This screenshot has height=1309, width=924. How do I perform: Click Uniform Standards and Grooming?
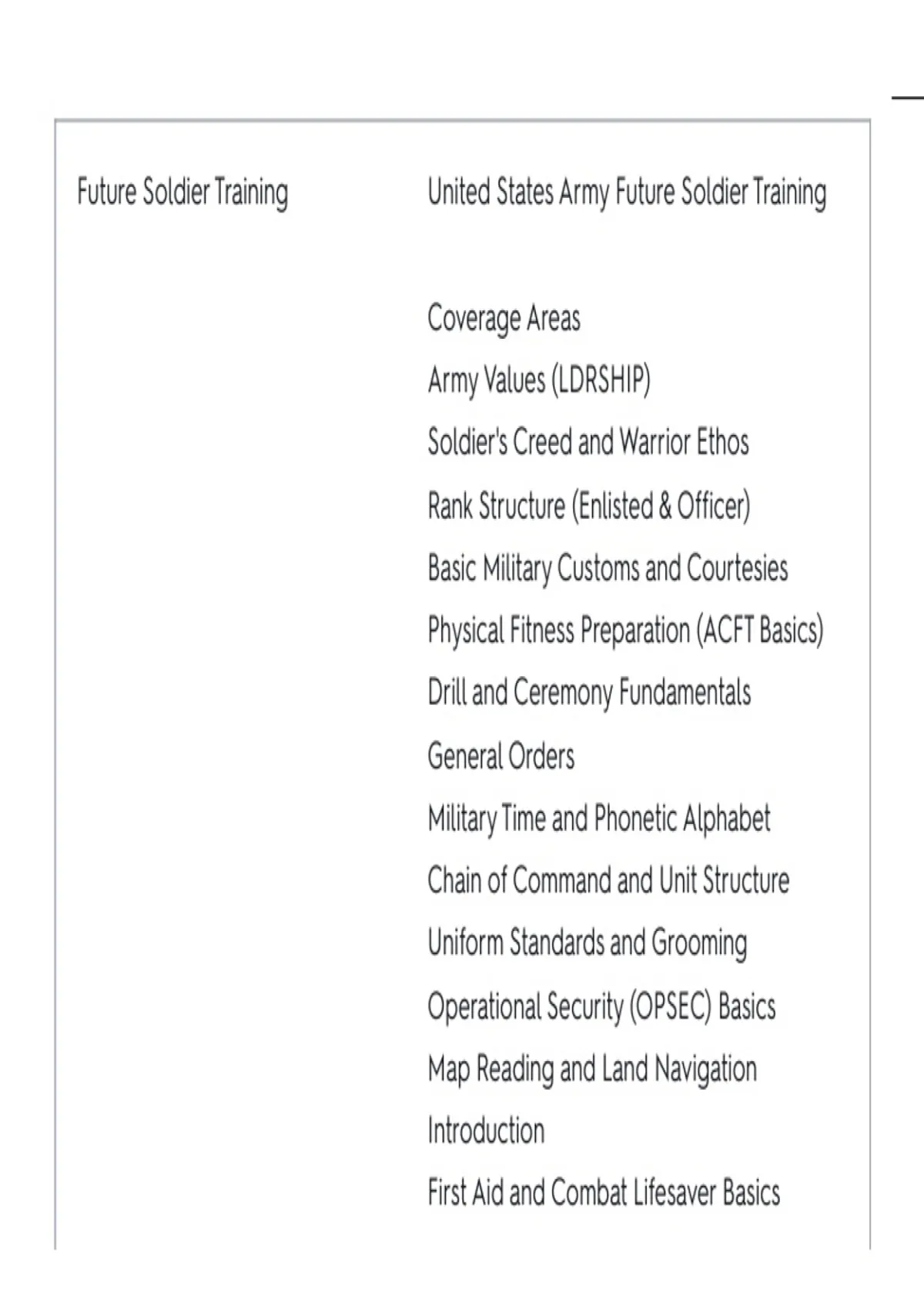[x=587, y=944]
